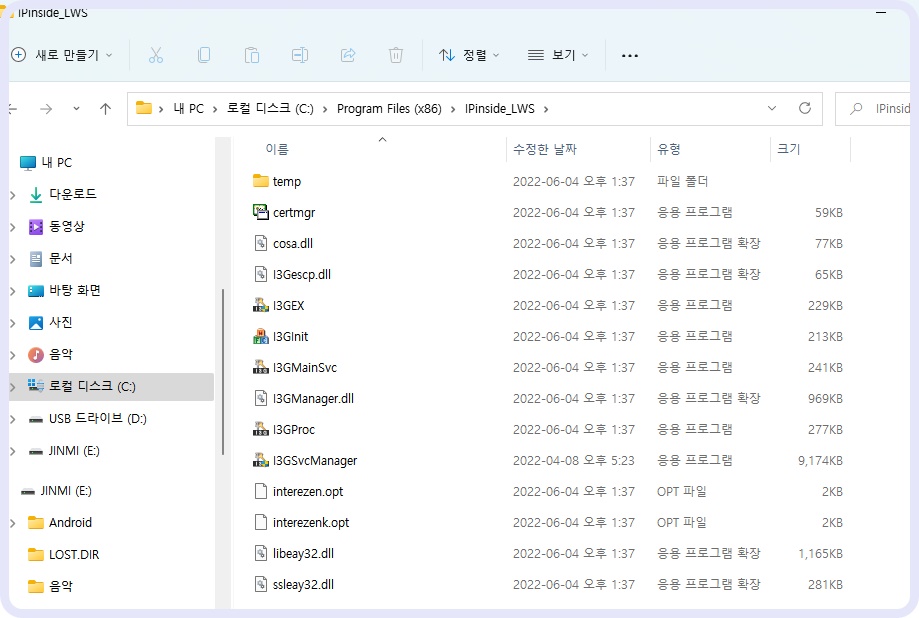This screenshot has width=919, height=618.
Task: Select the temp folder icon
Action: pyautogui.click(x=260, y=181)
